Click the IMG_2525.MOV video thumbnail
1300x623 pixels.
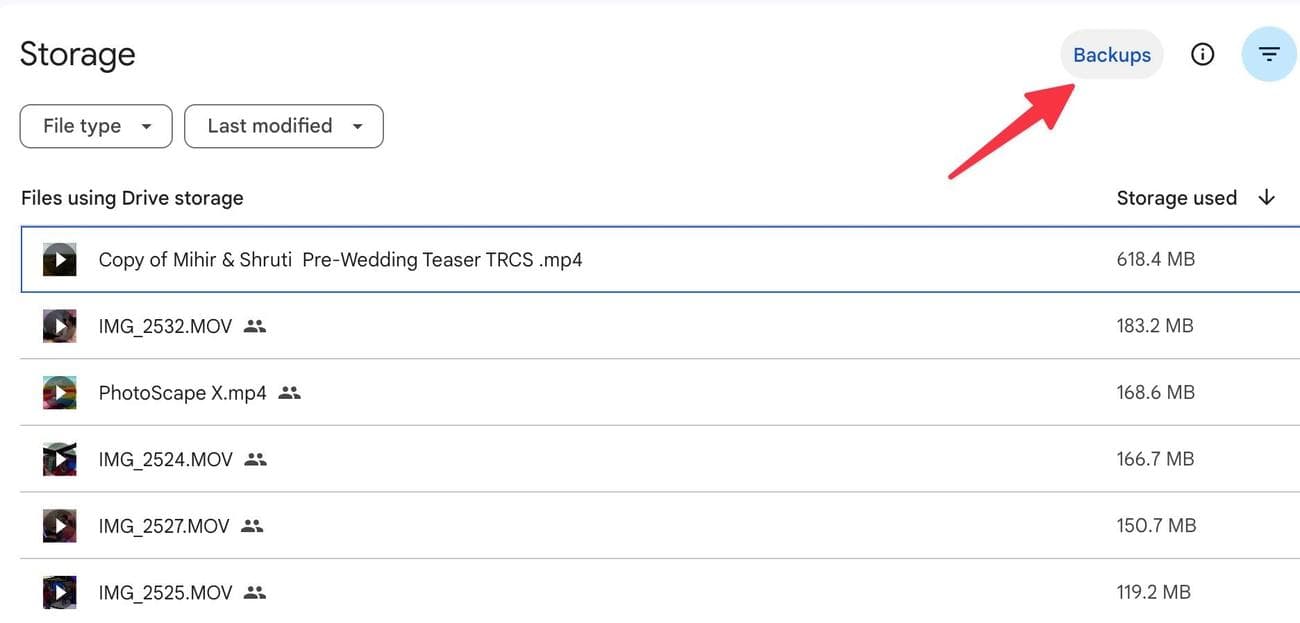click(59, 591)
